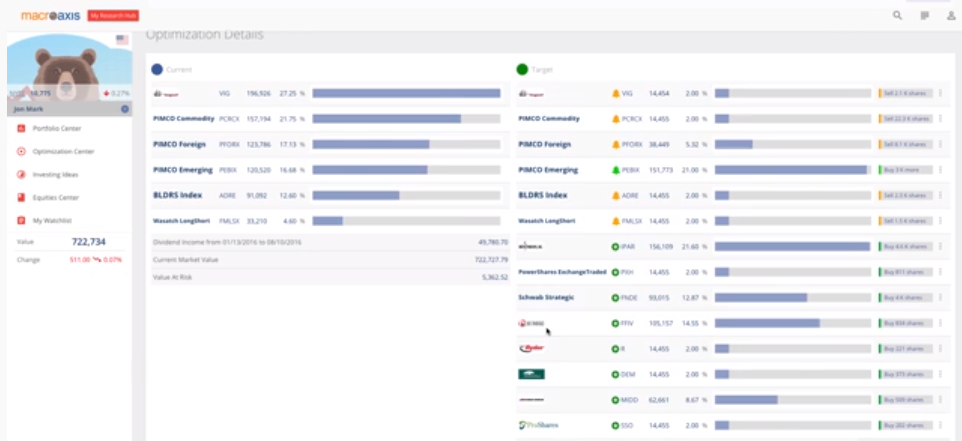The image size is (962, 441).
Task: Click the green plus icon next to IPAR
Action: [615, 247]
